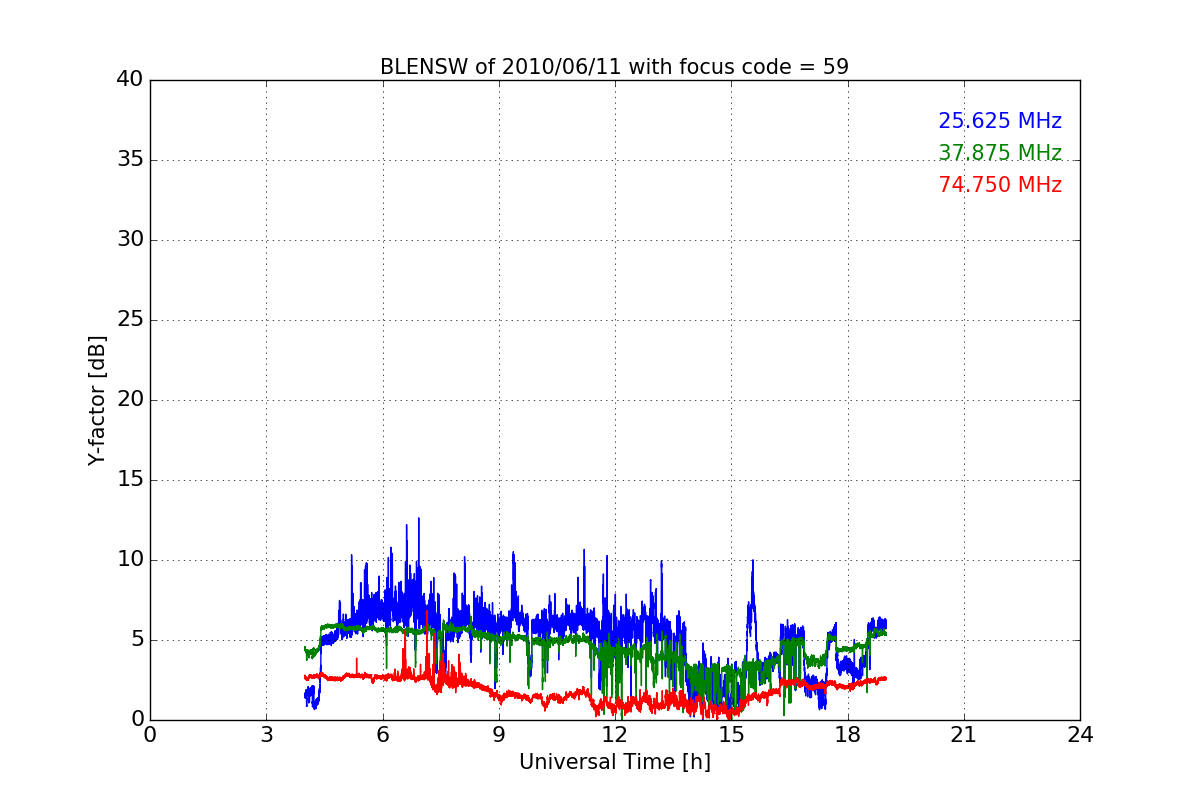Image resolution: width=1200 pixels, height=800 pixels.
Task: Click y-axis tick label 35
Action: [x=130, y=160]
